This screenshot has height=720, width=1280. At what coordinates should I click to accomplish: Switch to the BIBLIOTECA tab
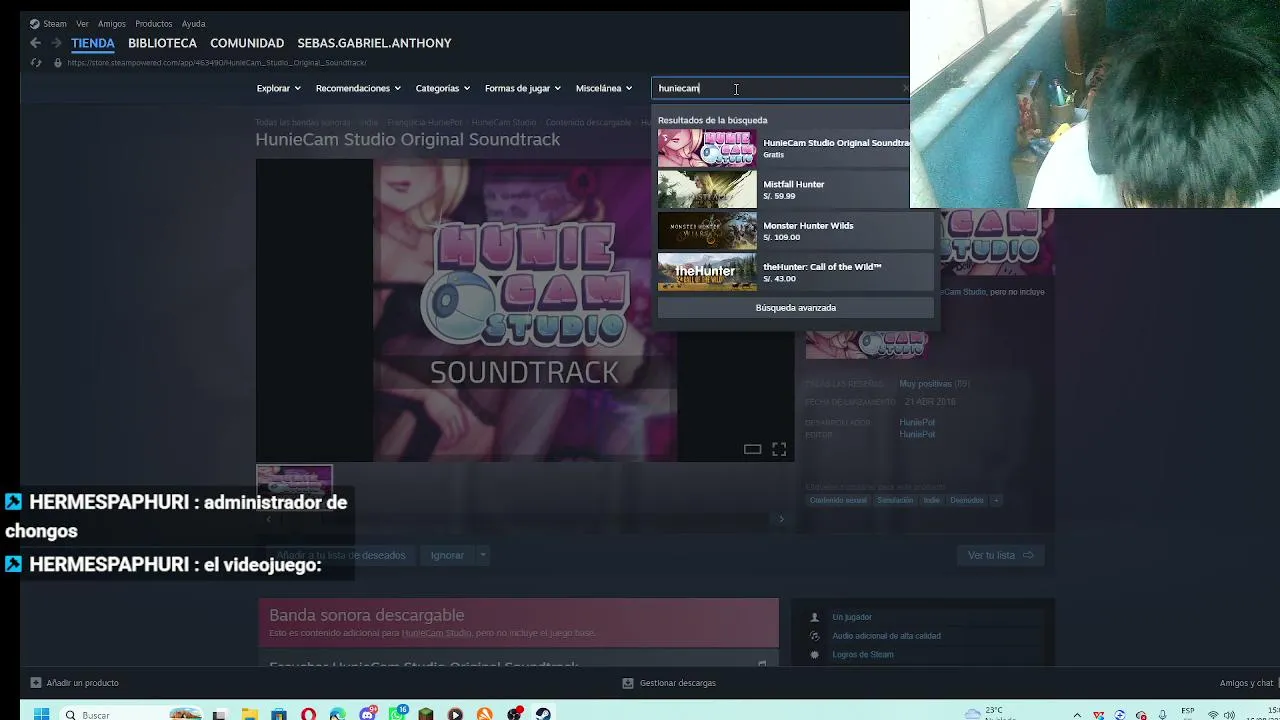point(162,43)
